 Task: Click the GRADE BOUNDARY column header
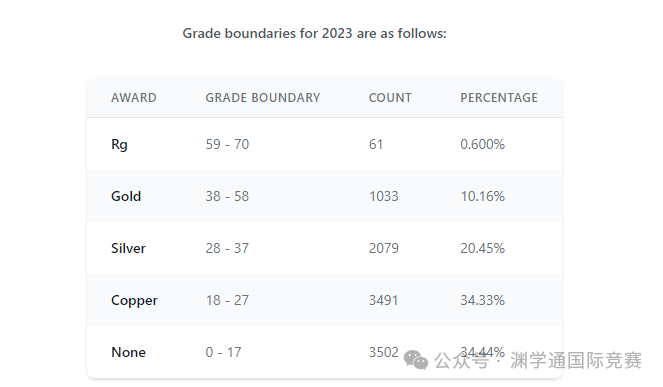[x=263, y=98]
